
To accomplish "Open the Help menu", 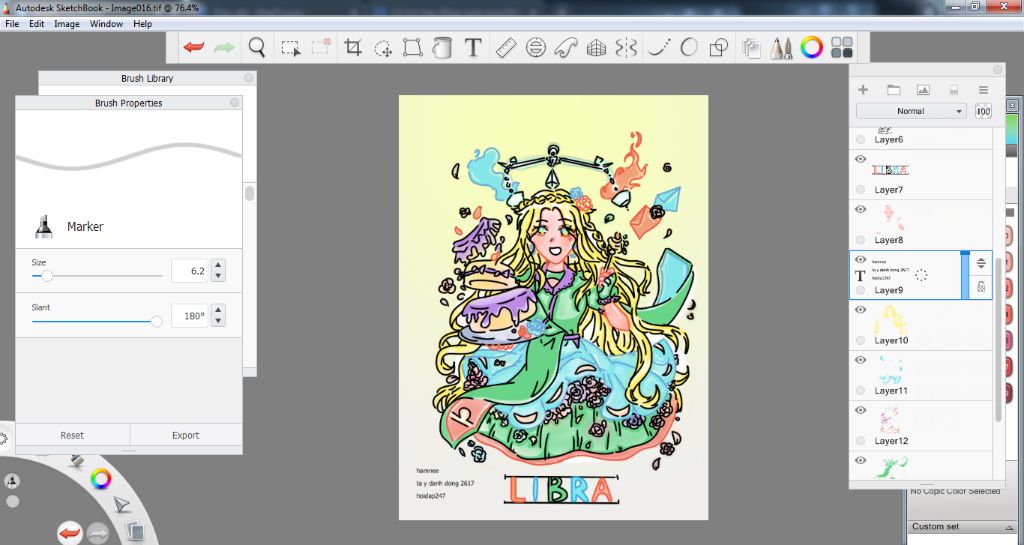I will tap(142, 23).
